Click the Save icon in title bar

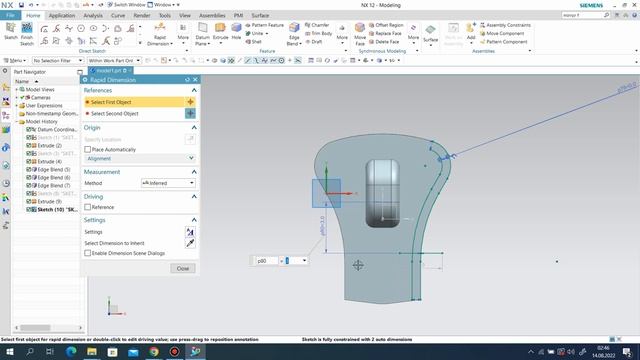21,5
